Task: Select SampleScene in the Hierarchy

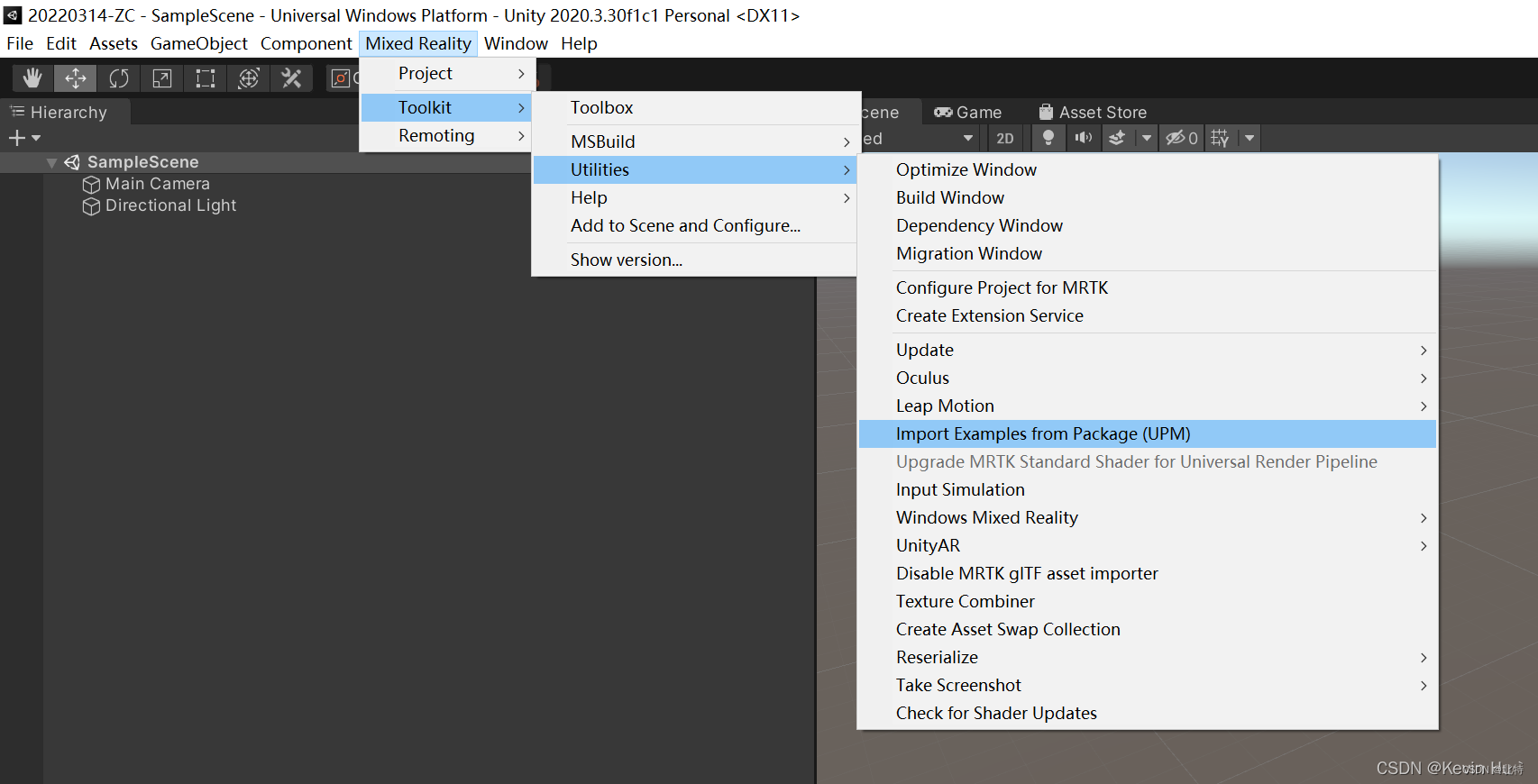Action: tap(142, 162)
